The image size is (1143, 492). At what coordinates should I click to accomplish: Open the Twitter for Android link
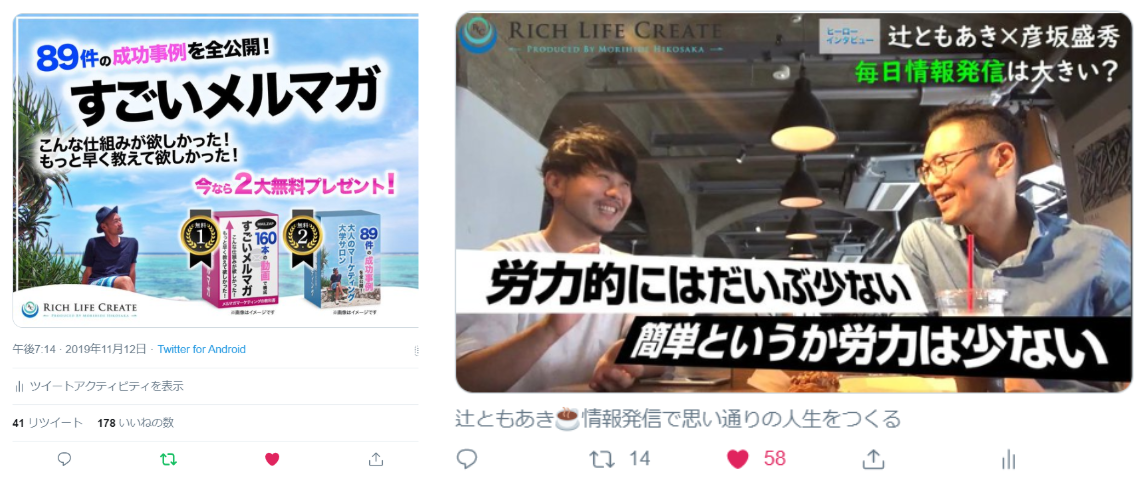(x=201, y=349)
